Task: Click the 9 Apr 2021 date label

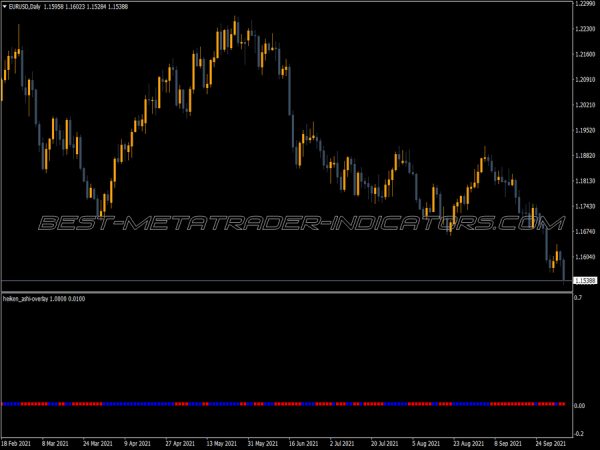Action: coord(137,443)
